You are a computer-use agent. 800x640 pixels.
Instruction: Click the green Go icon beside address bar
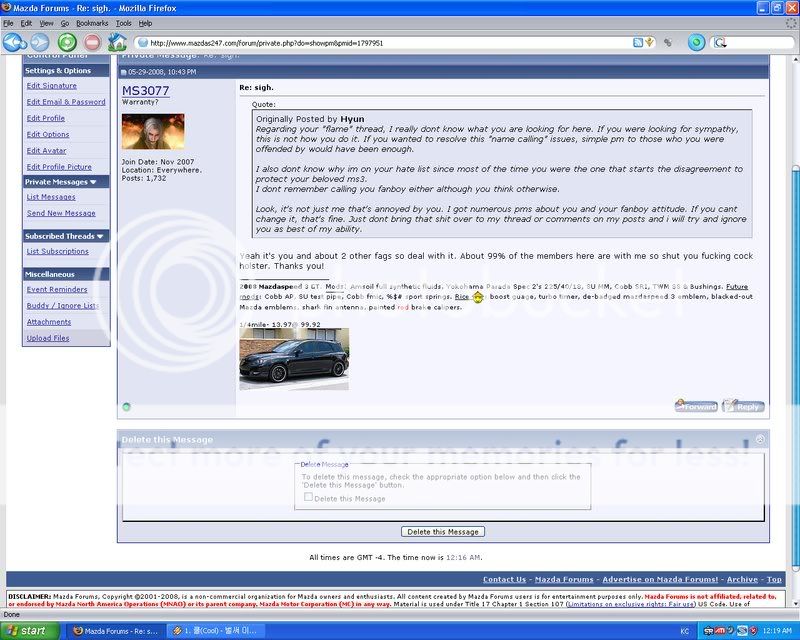[x=696, y=42]
